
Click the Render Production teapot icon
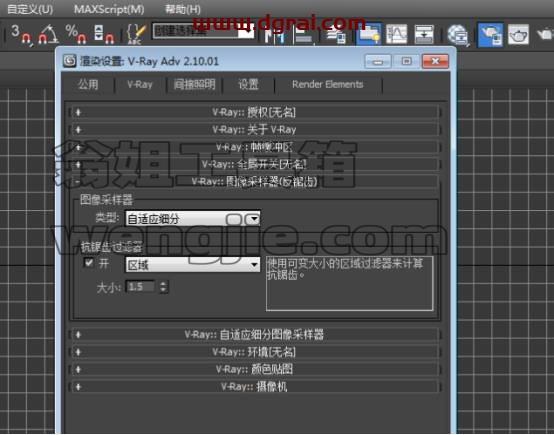tap(545, 34)
